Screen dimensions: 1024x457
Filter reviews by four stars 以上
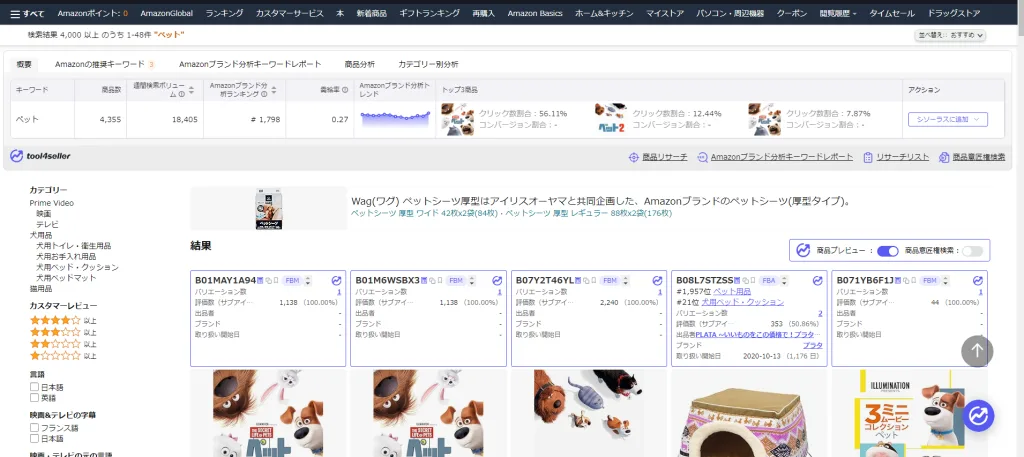pos(63,321)
